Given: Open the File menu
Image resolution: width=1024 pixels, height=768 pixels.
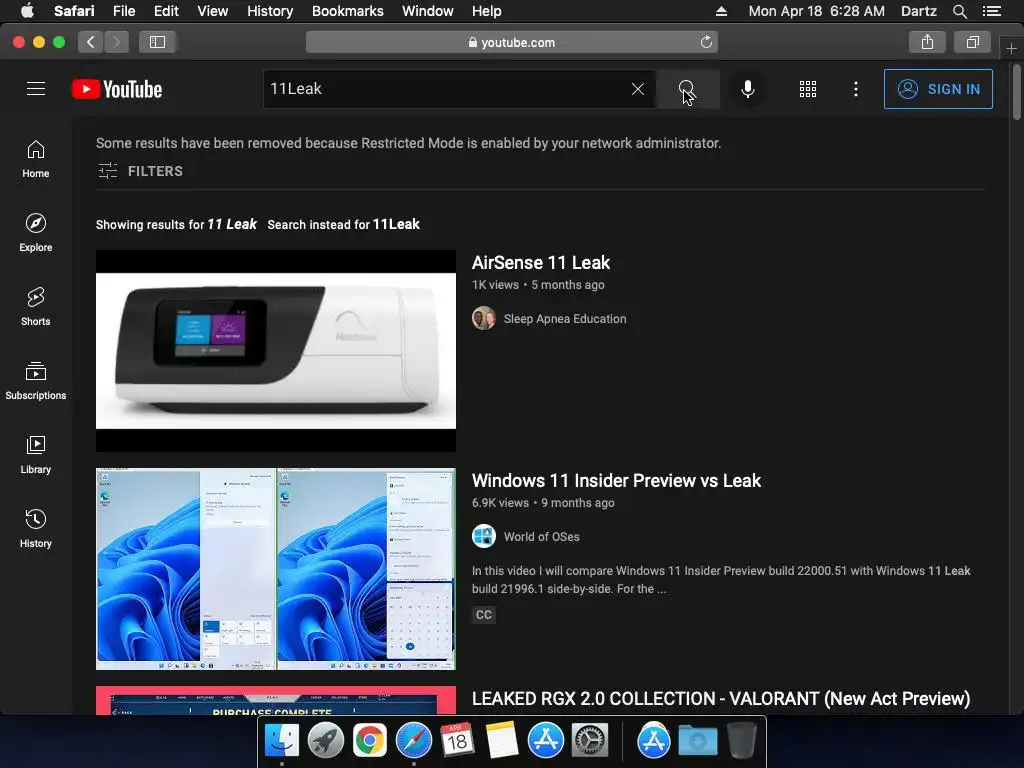Looking at the screenshot, I should (124, 11).
